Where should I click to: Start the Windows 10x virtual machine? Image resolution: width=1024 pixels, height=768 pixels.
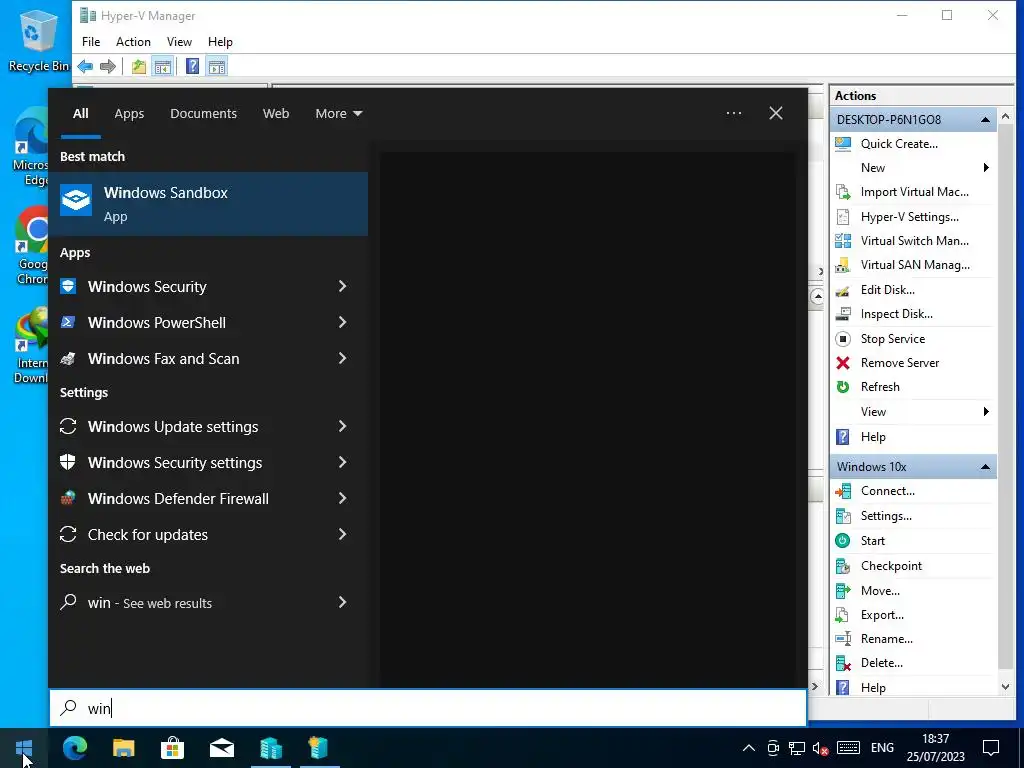click(872, 541)
